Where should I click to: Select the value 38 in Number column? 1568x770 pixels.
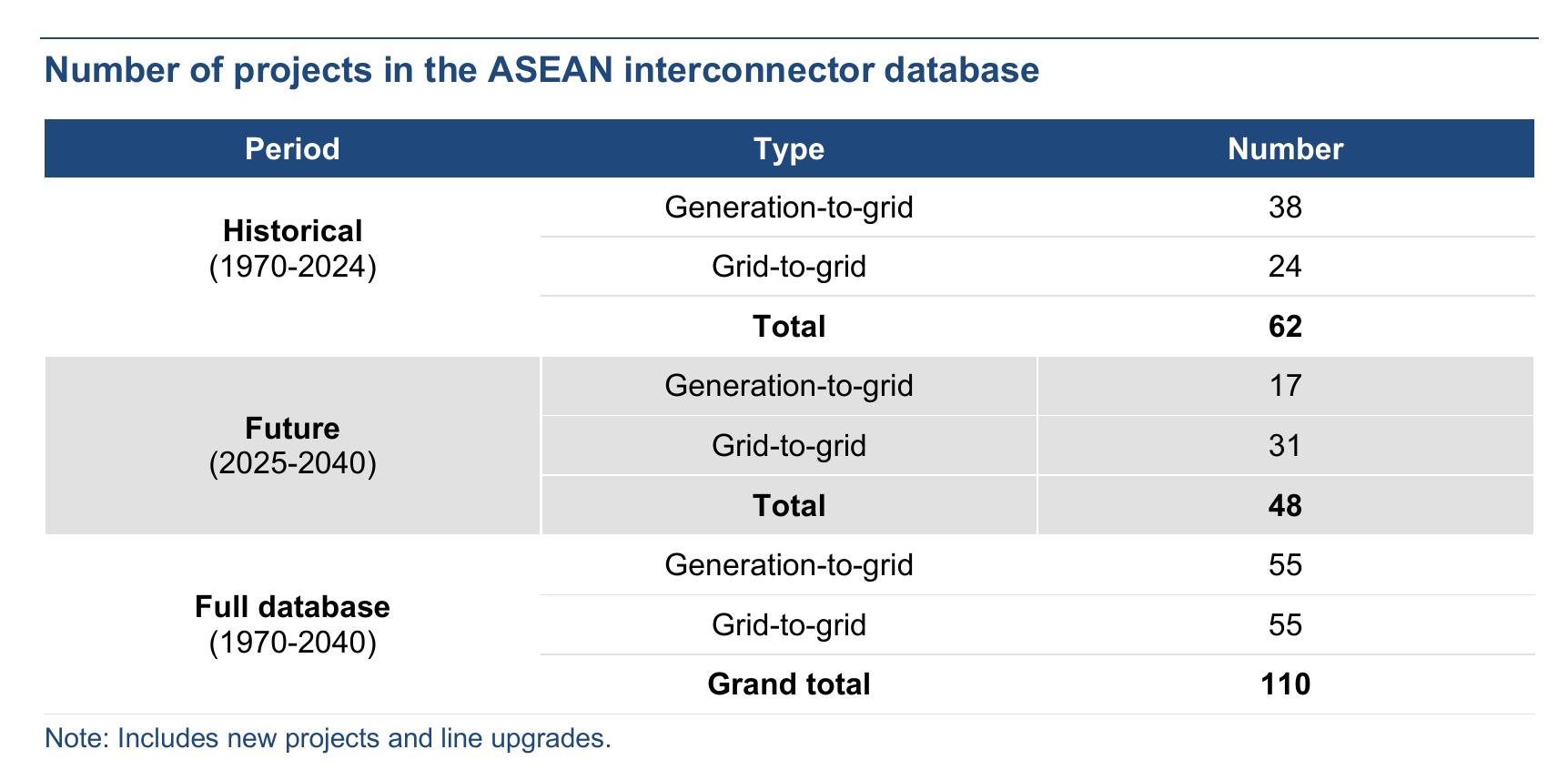pyautogui.click(x=1285, y=208)
